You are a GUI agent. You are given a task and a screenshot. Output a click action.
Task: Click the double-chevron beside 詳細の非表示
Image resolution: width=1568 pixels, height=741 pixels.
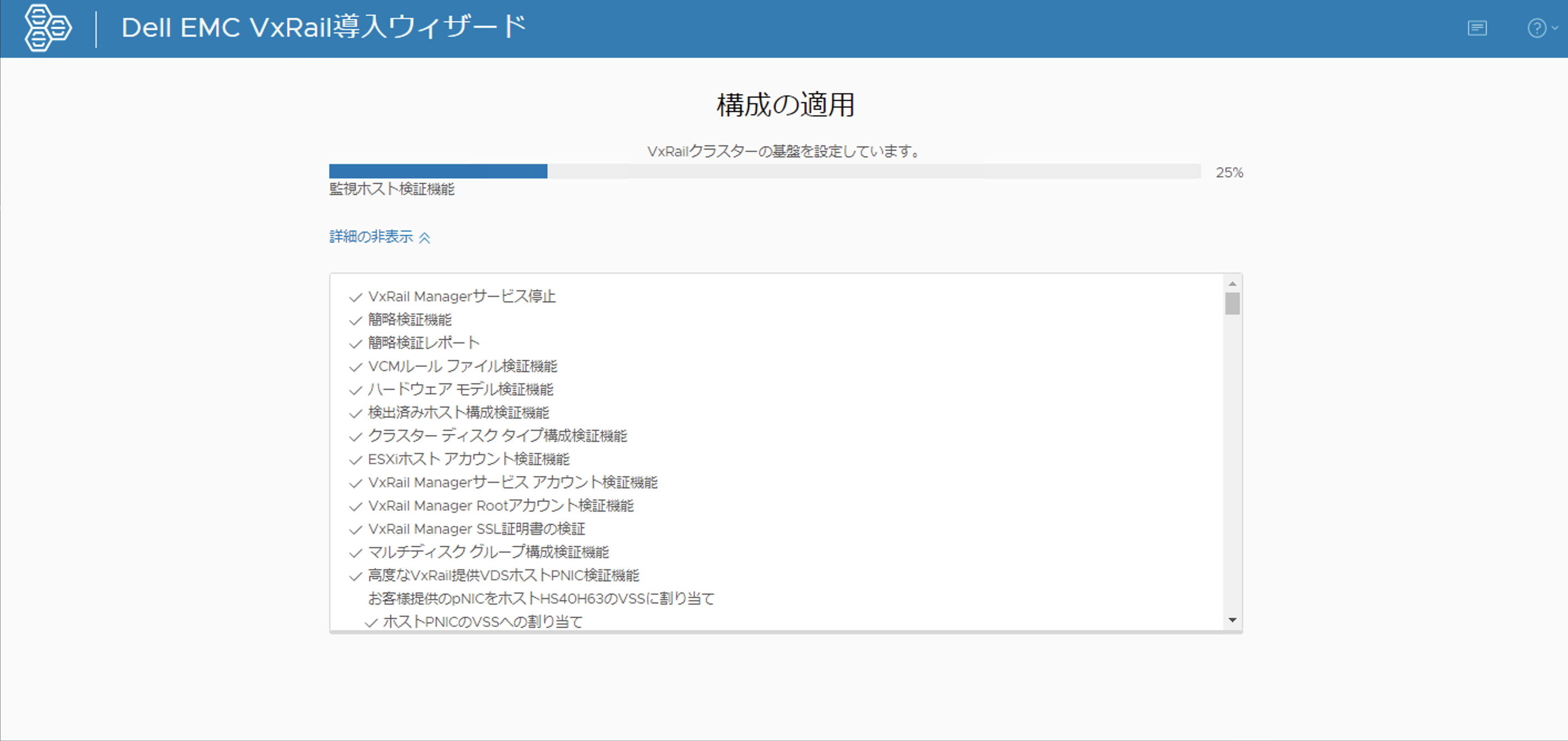click(425, 238)
